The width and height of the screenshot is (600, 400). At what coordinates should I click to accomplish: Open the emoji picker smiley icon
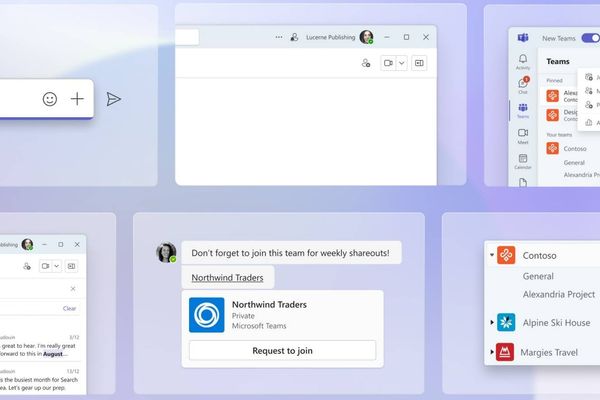(50, 99)
